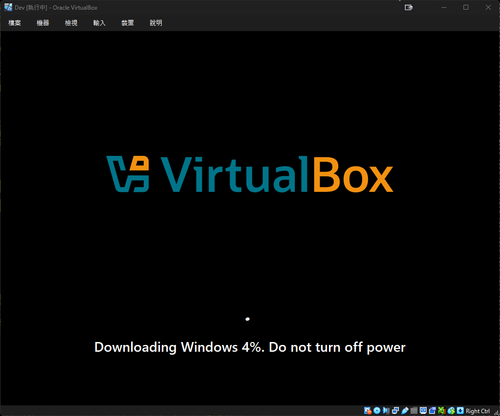Click the gray shared folders status icon
Screen dimensions: 500x416
tap(414, 411)
